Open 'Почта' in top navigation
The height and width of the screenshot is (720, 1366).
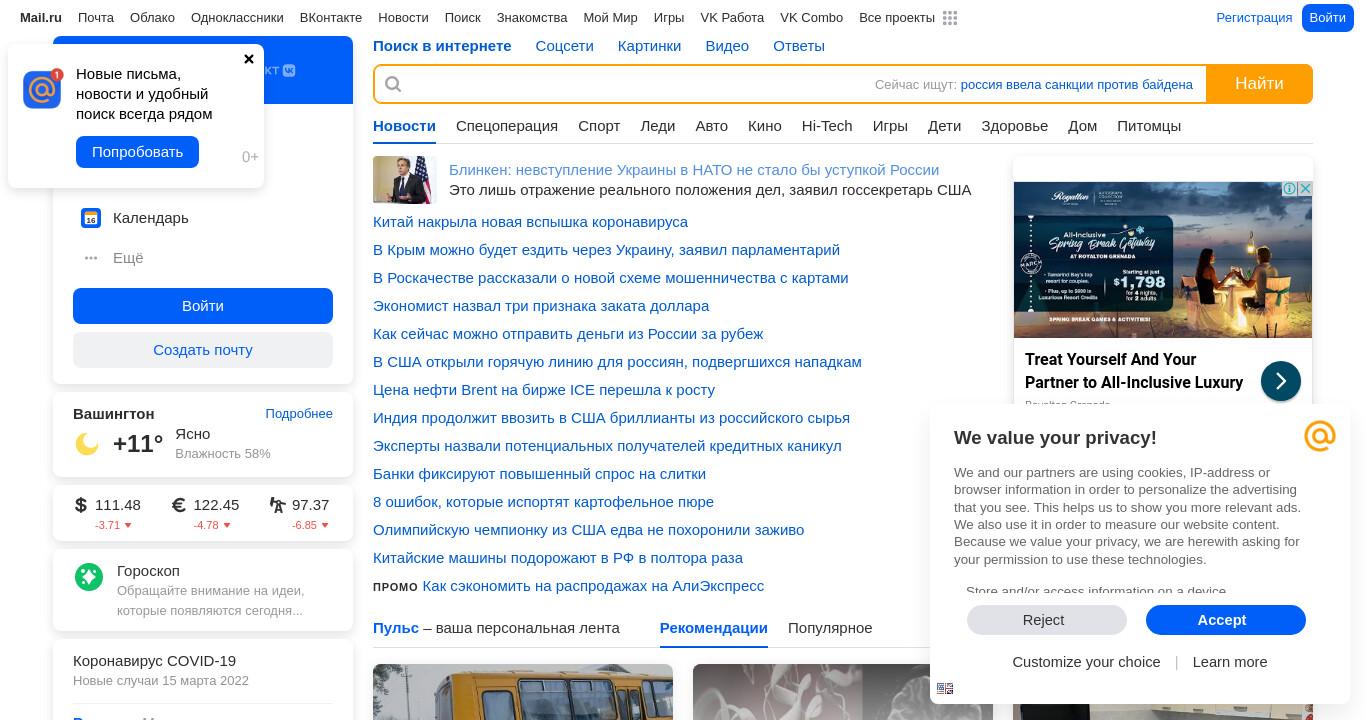coord(96,18)
